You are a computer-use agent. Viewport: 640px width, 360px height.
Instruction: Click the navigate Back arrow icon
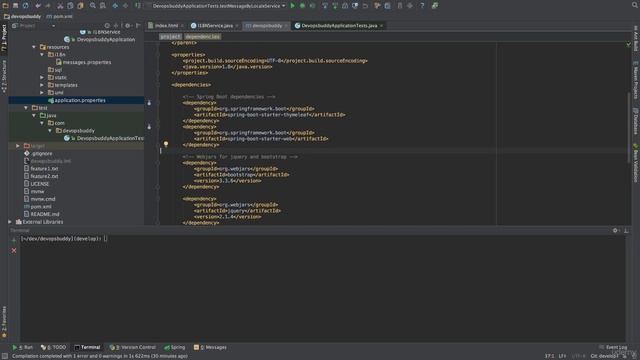(x=115, y=6)
